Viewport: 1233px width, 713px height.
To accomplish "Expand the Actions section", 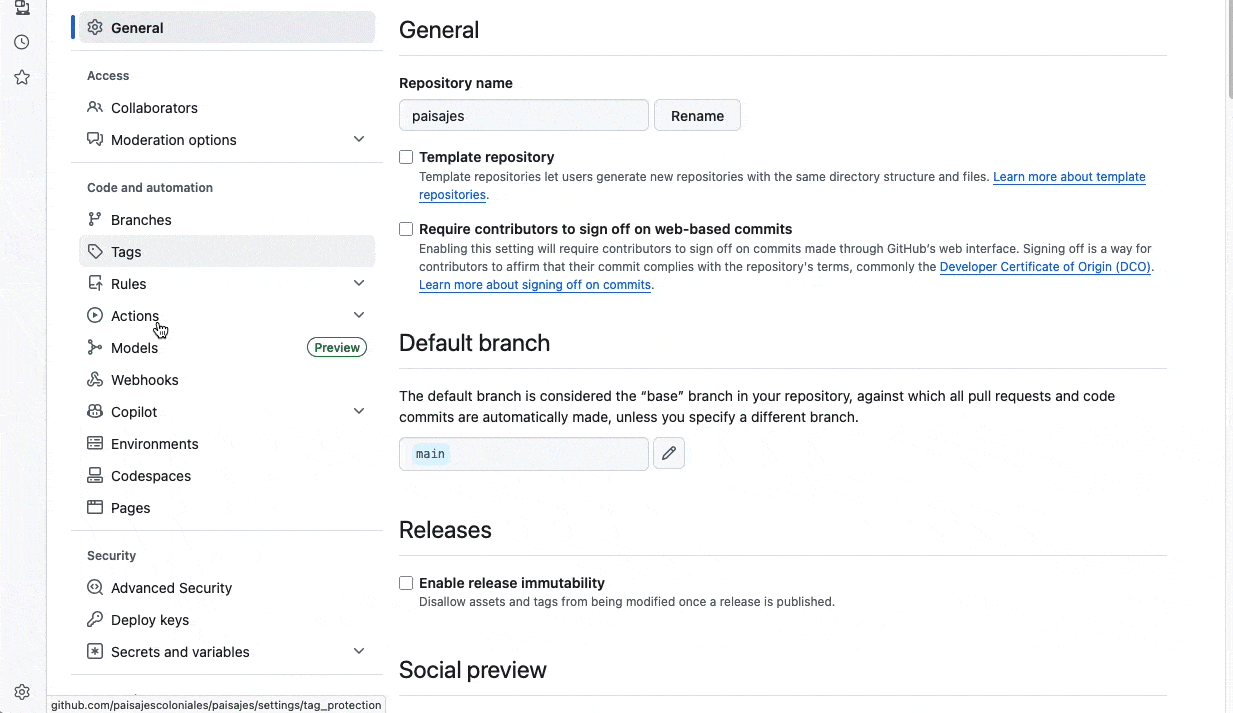I will [359, 314].
